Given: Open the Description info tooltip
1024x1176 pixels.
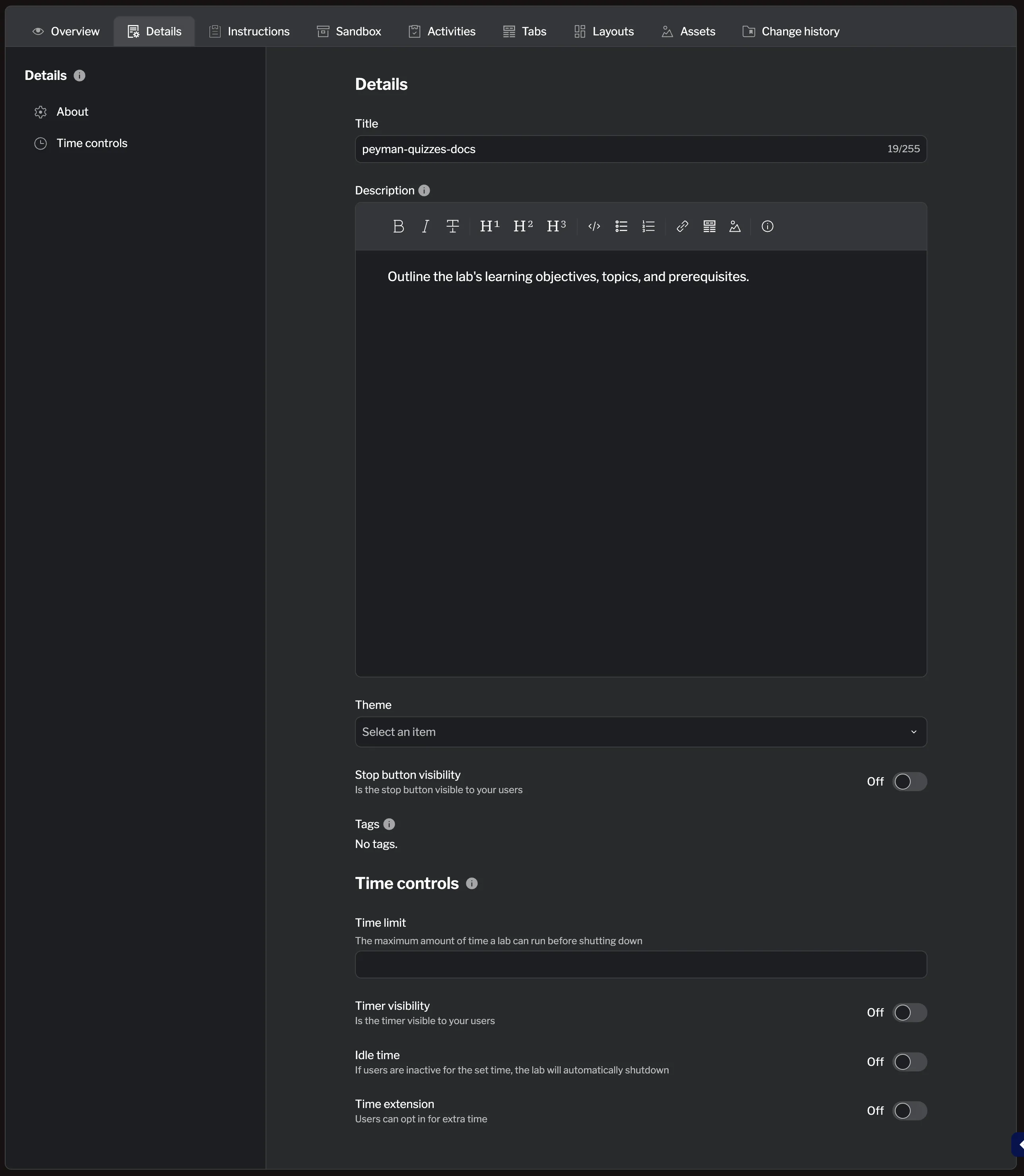Looking at the screenshot, I should tap(423, 190).
